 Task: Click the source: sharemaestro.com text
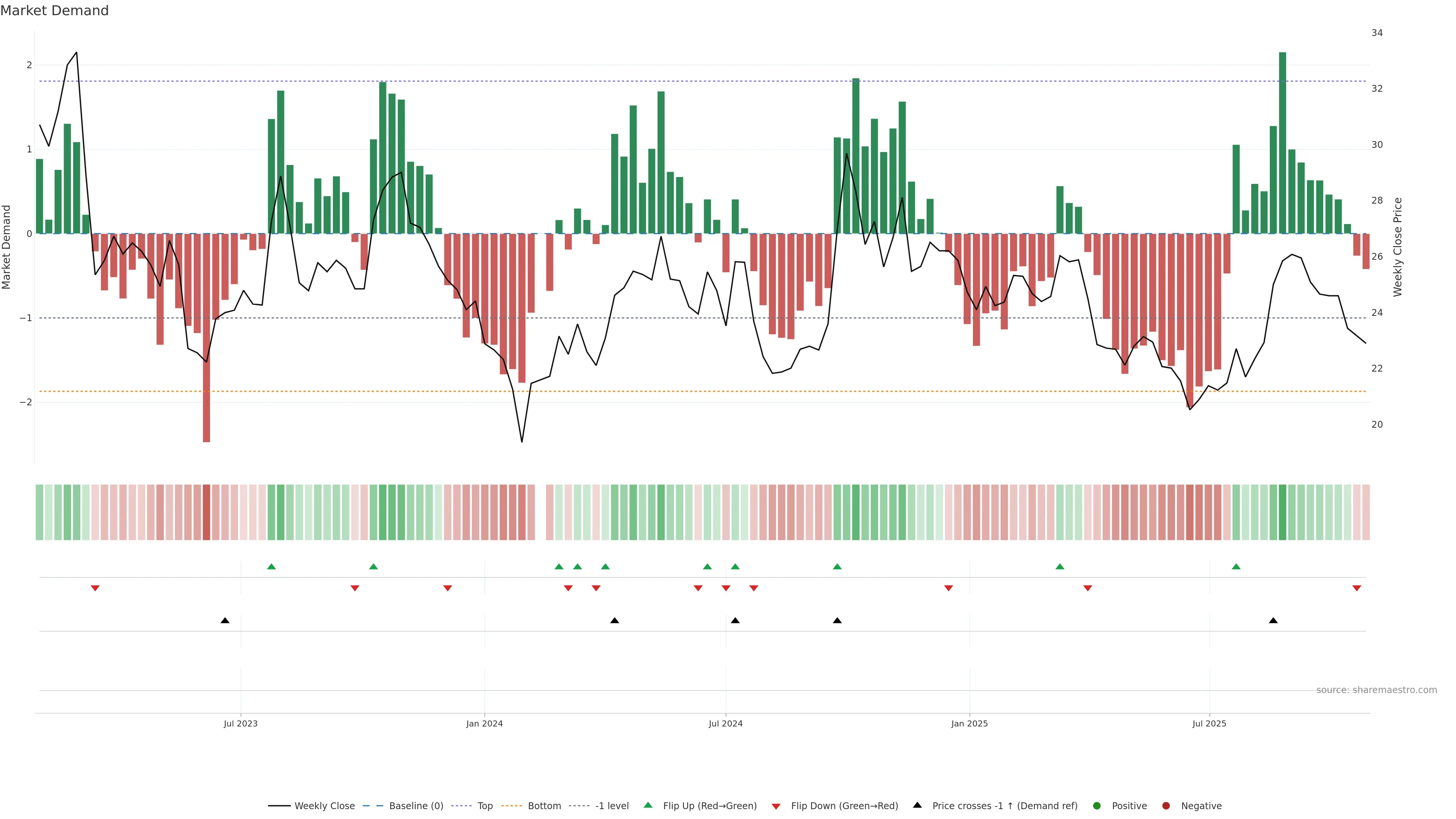[1376, 690]
